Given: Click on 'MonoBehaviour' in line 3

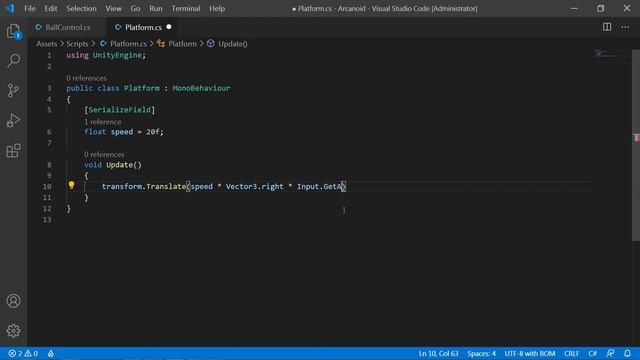Looking at the screenshot, I should tap(201, 88).
